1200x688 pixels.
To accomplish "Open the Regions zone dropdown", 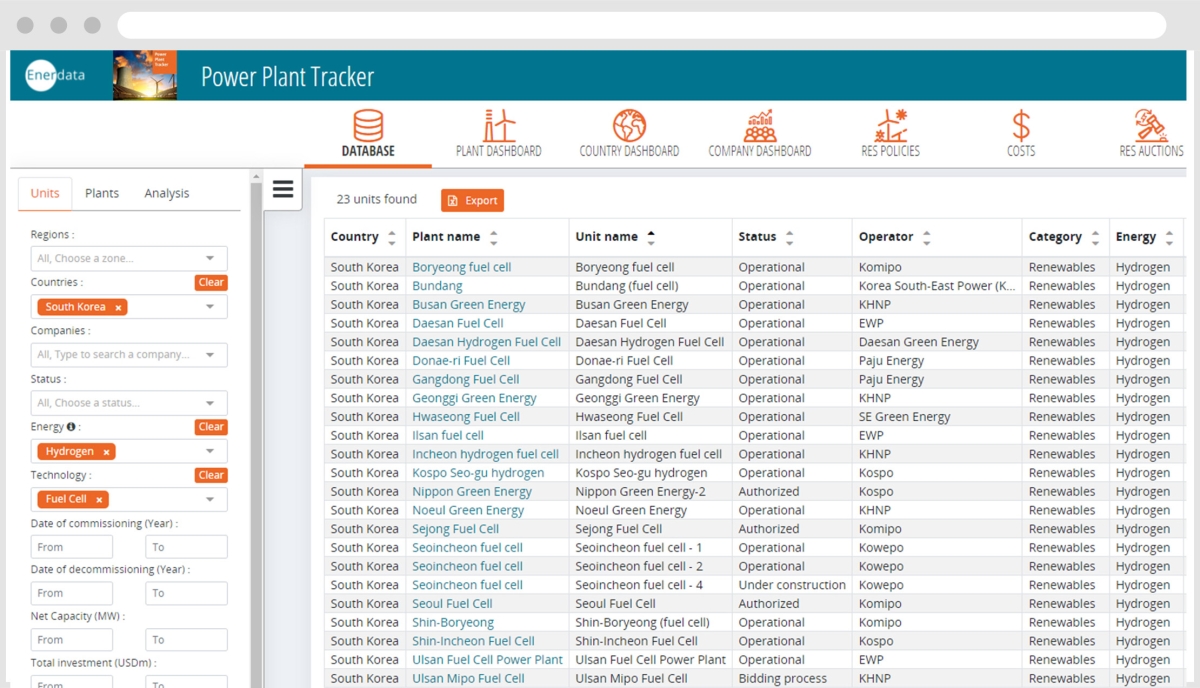I will (x=128, y=258).
